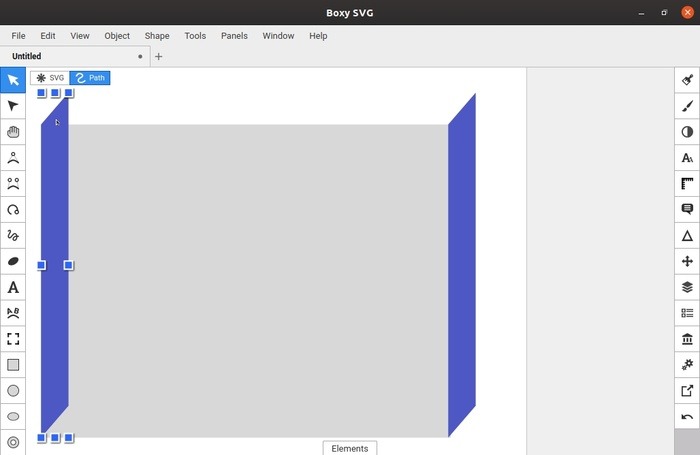Restore the Boxy SVG window size

(664, 13)
